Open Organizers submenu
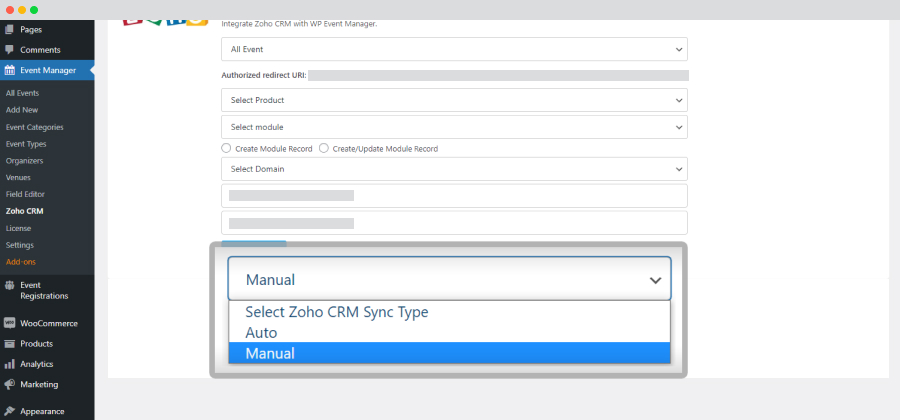This screenshot has width=900, height=420. pos(24,161)
